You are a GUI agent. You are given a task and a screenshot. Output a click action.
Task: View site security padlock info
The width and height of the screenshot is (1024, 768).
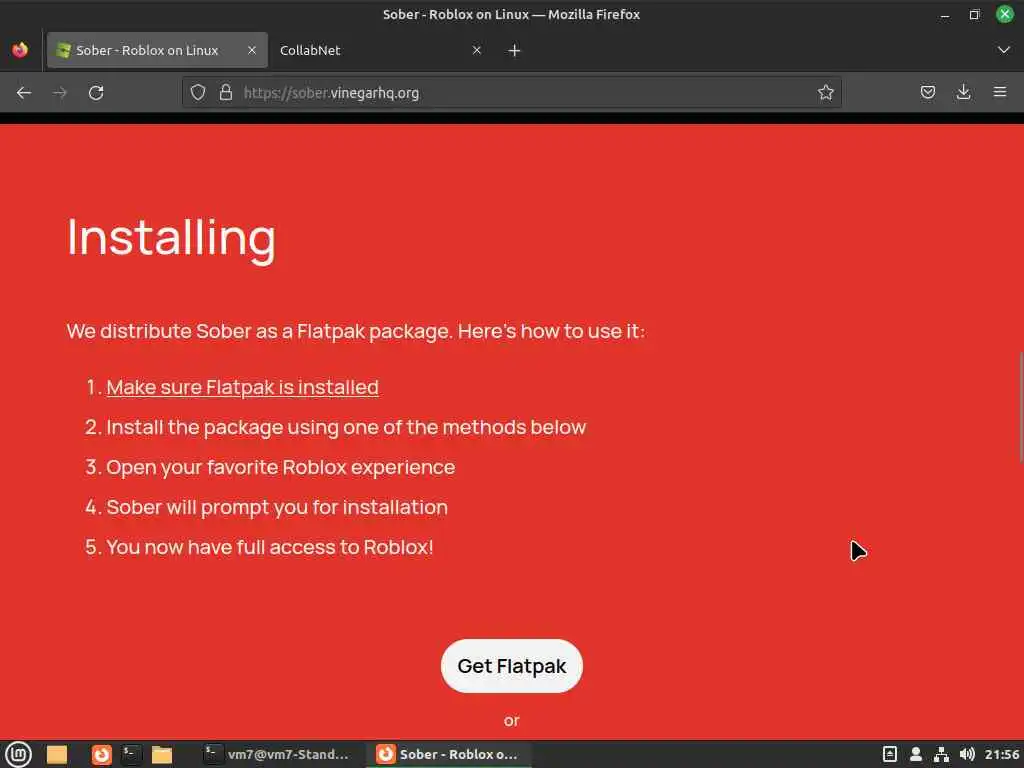[x=226, y=93]
